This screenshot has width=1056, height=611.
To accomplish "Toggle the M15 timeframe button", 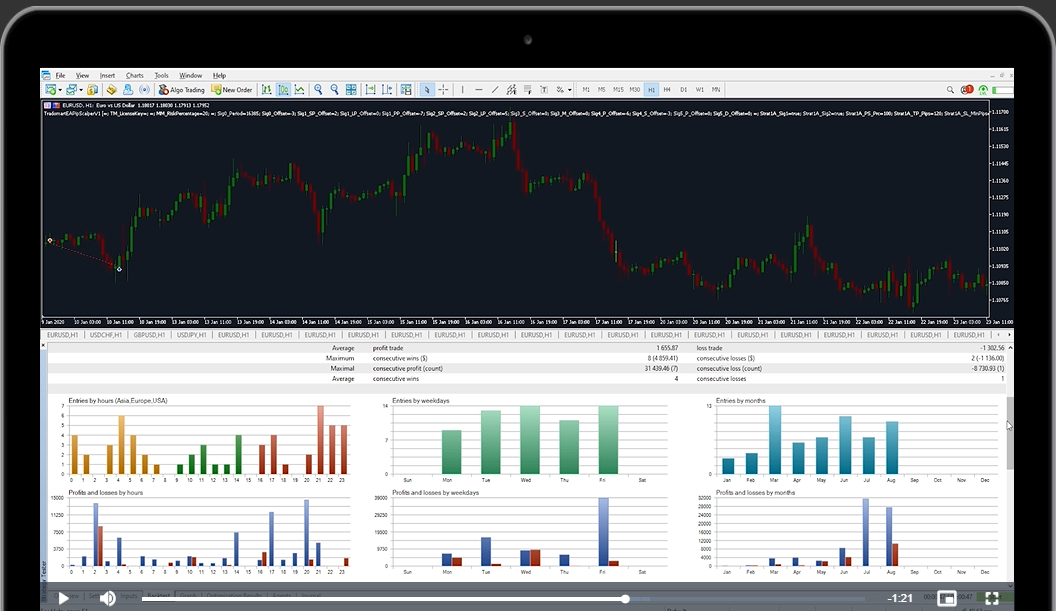I will 618,89.
